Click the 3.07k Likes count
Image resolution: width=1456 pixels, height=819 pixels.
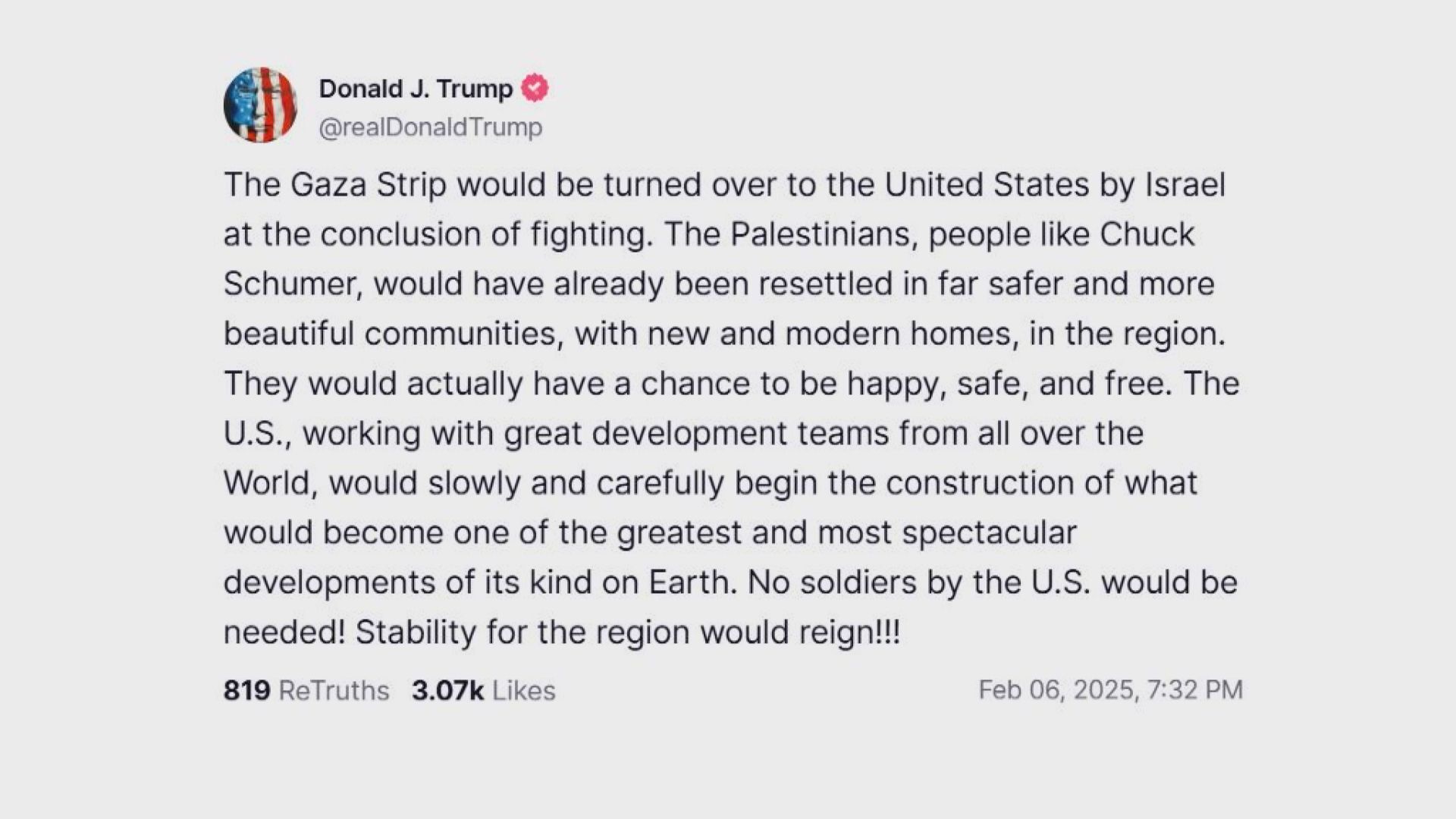(483, 690)
